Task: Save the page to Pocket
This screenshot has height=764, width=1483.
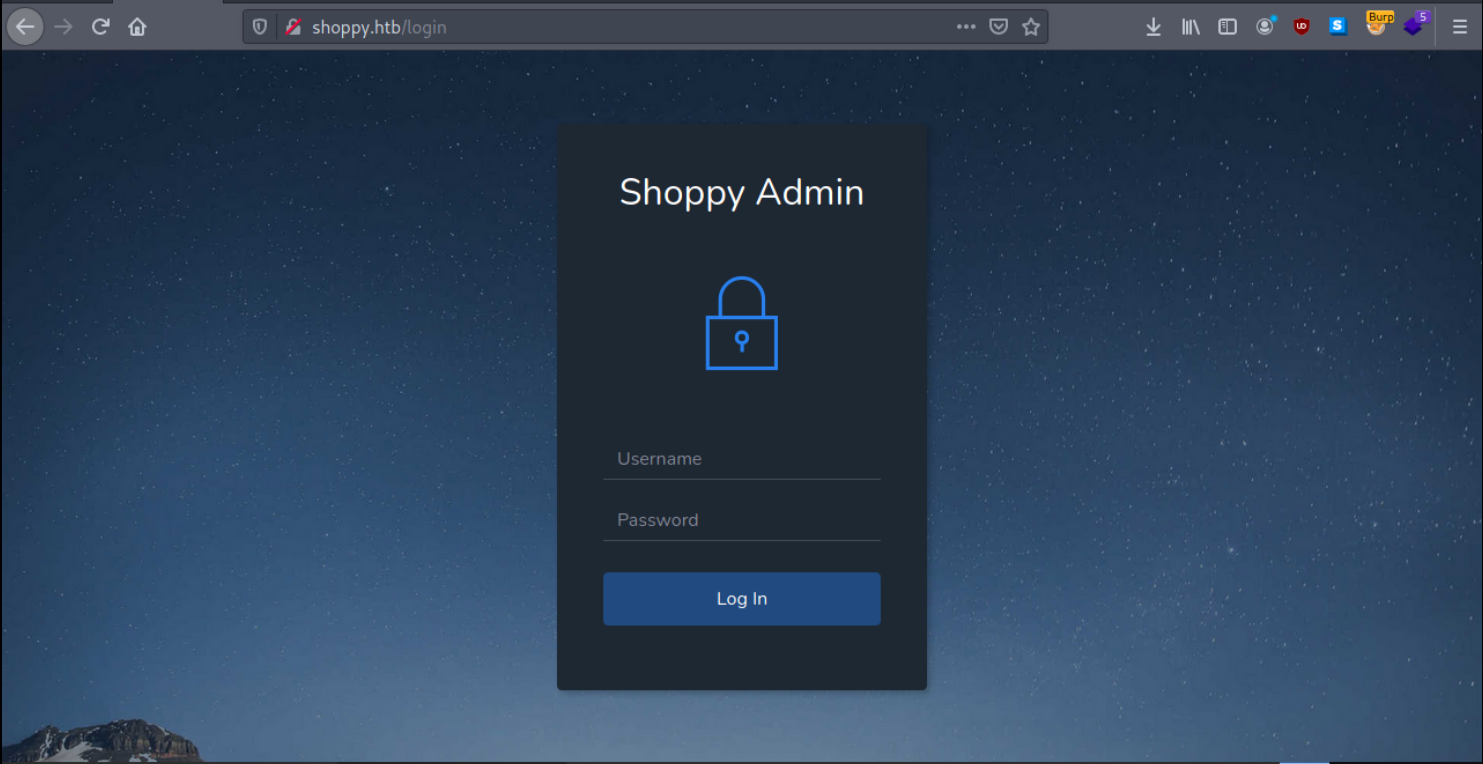Action: tap(998, 27)
